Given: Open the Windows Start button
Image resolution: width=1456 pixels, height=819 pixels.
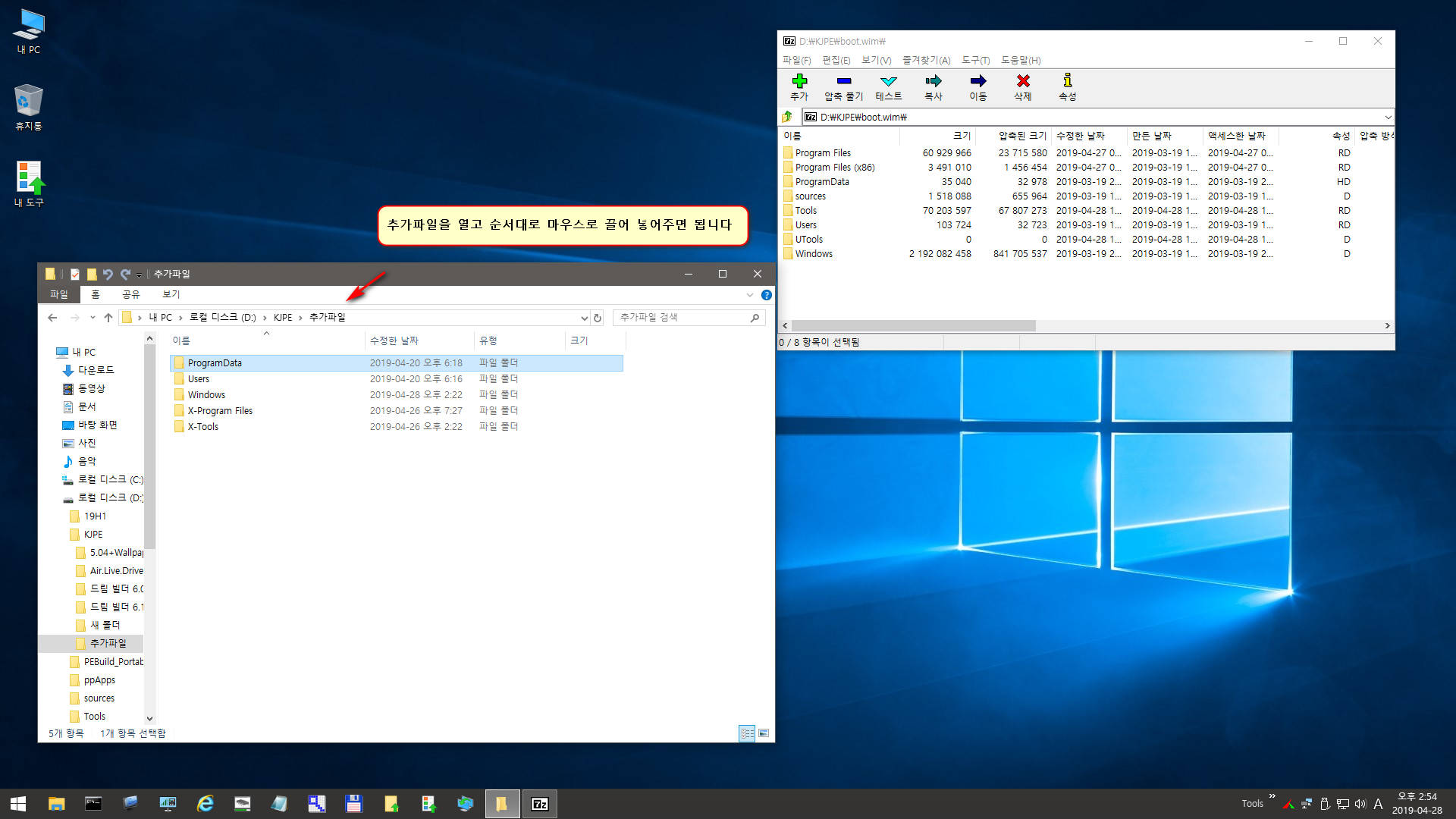Looking at the screenshot, I should coord(18,804).
